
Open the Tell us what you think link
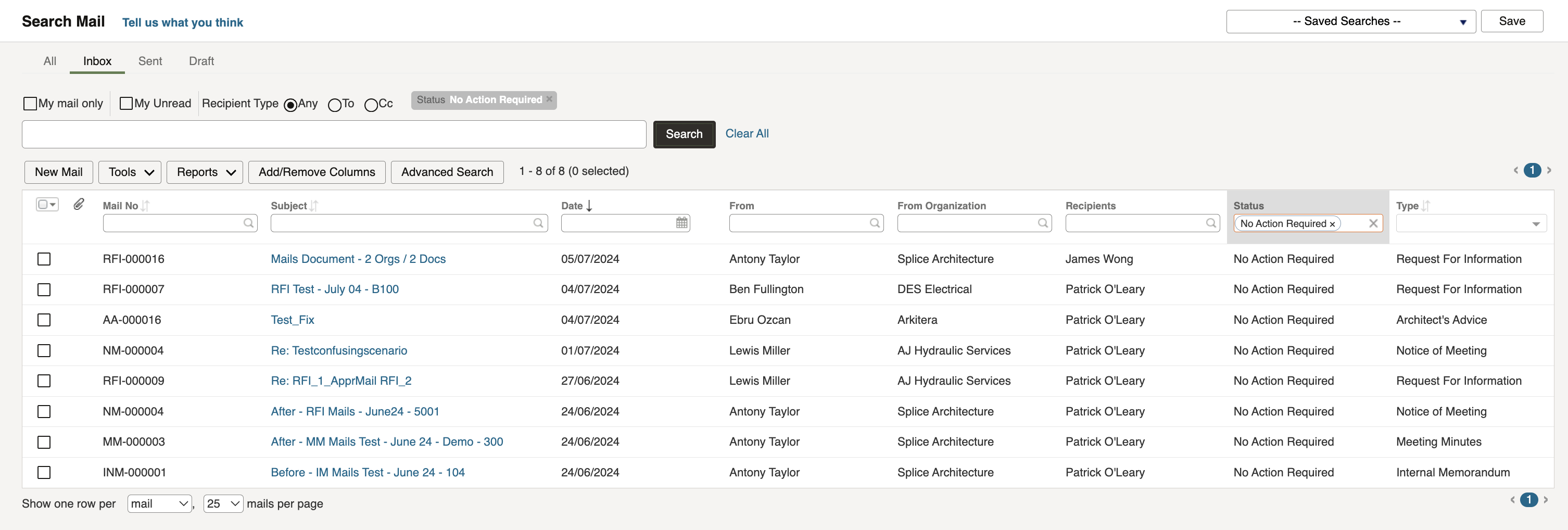(183, 22)
